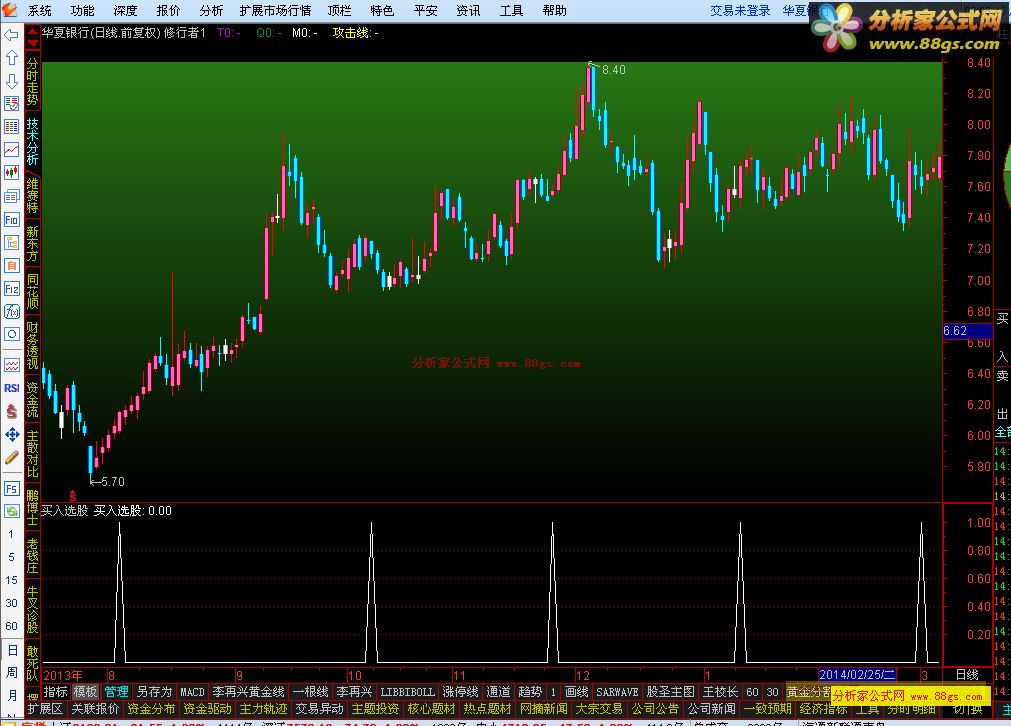Switch to 技术分析 side tab
Viewport: 1011px width, 726px height.
point(32,141)
